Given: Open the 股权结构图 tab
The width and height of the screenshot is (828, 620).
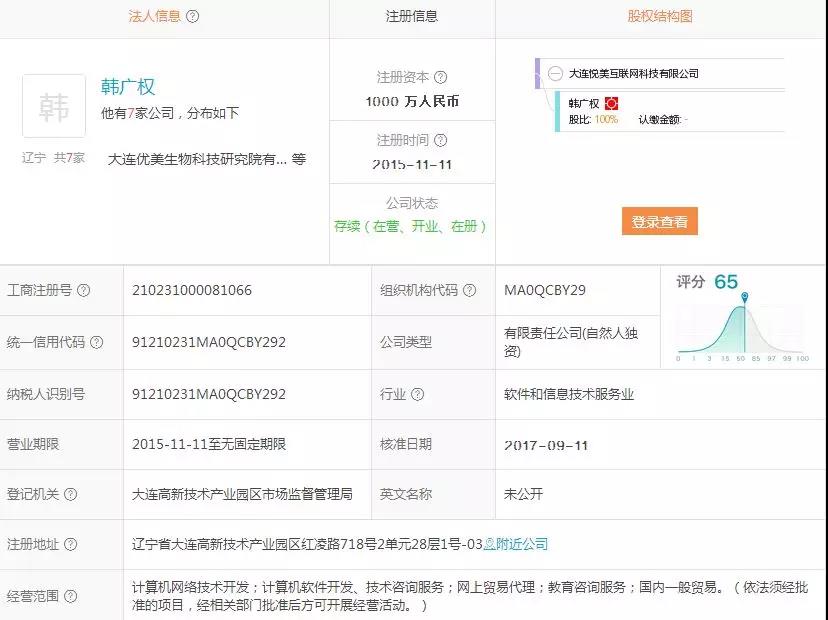Looking at the screenshot, I should click(660, 16).
